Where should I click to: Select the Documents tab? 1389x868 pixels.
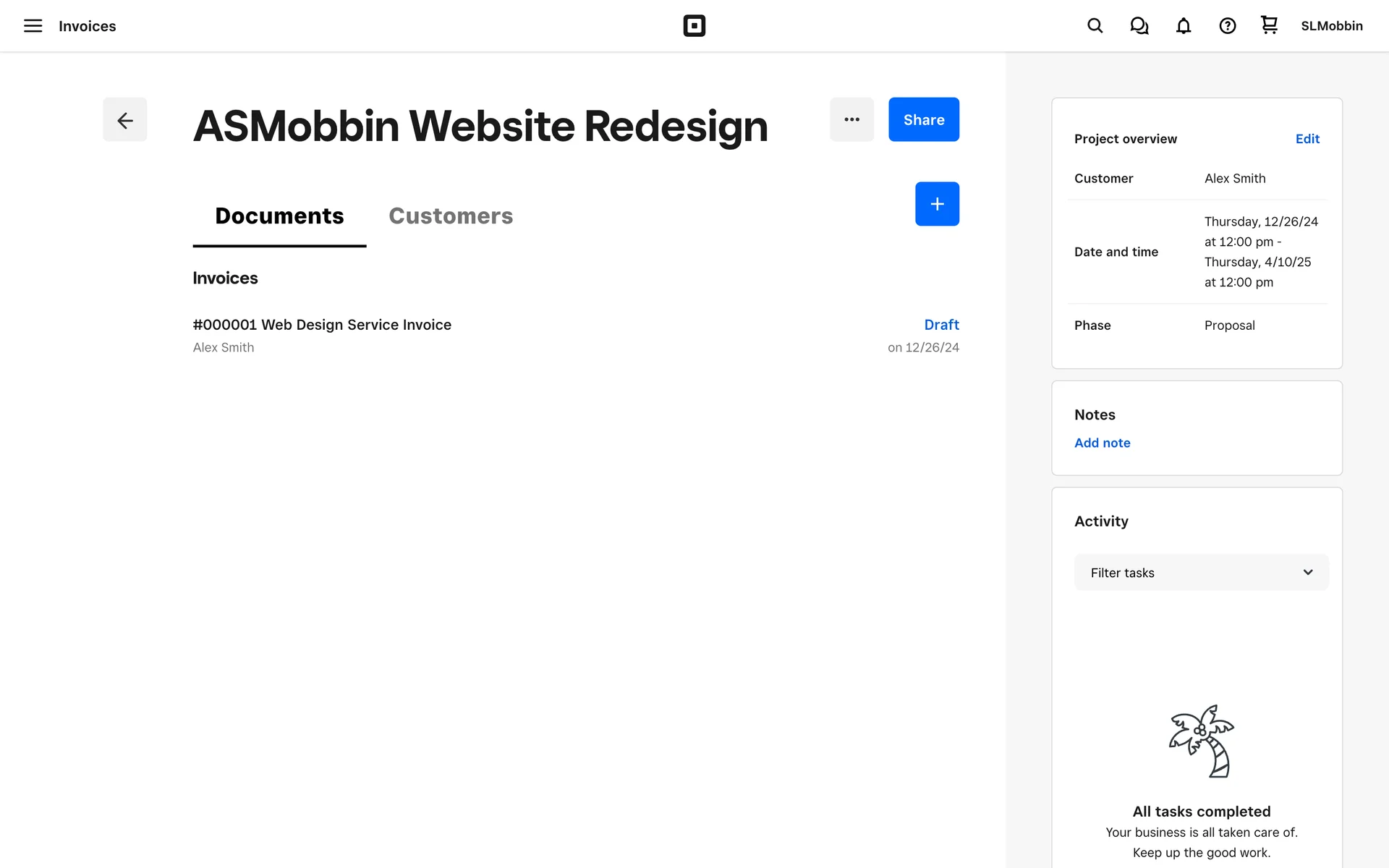(x=279, y=216)
